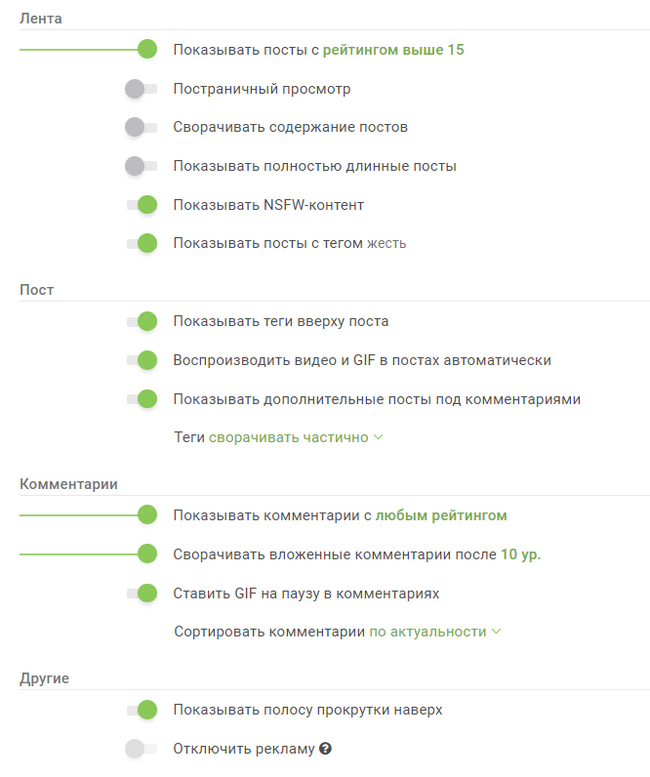
Task: Disable Показывать NSFW-контент toggle
Action: (x=141, y=205)
